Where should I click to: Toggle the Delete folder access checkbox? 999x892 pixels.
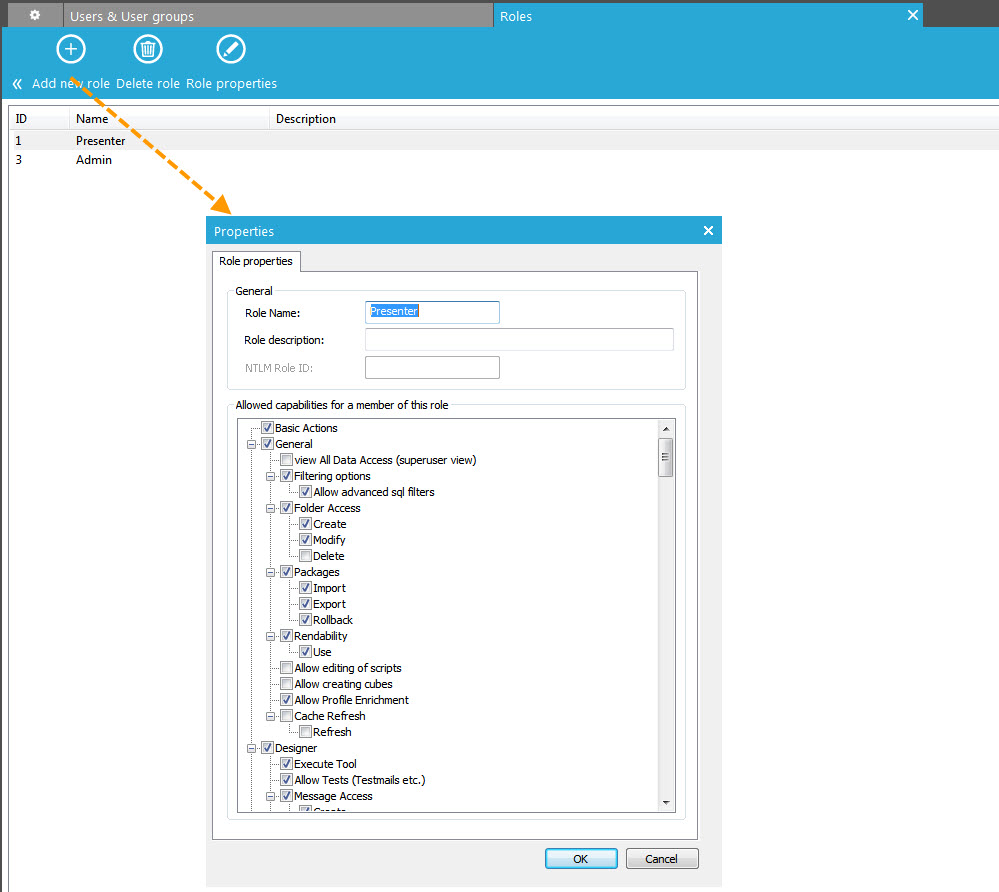tap(306, 556)
